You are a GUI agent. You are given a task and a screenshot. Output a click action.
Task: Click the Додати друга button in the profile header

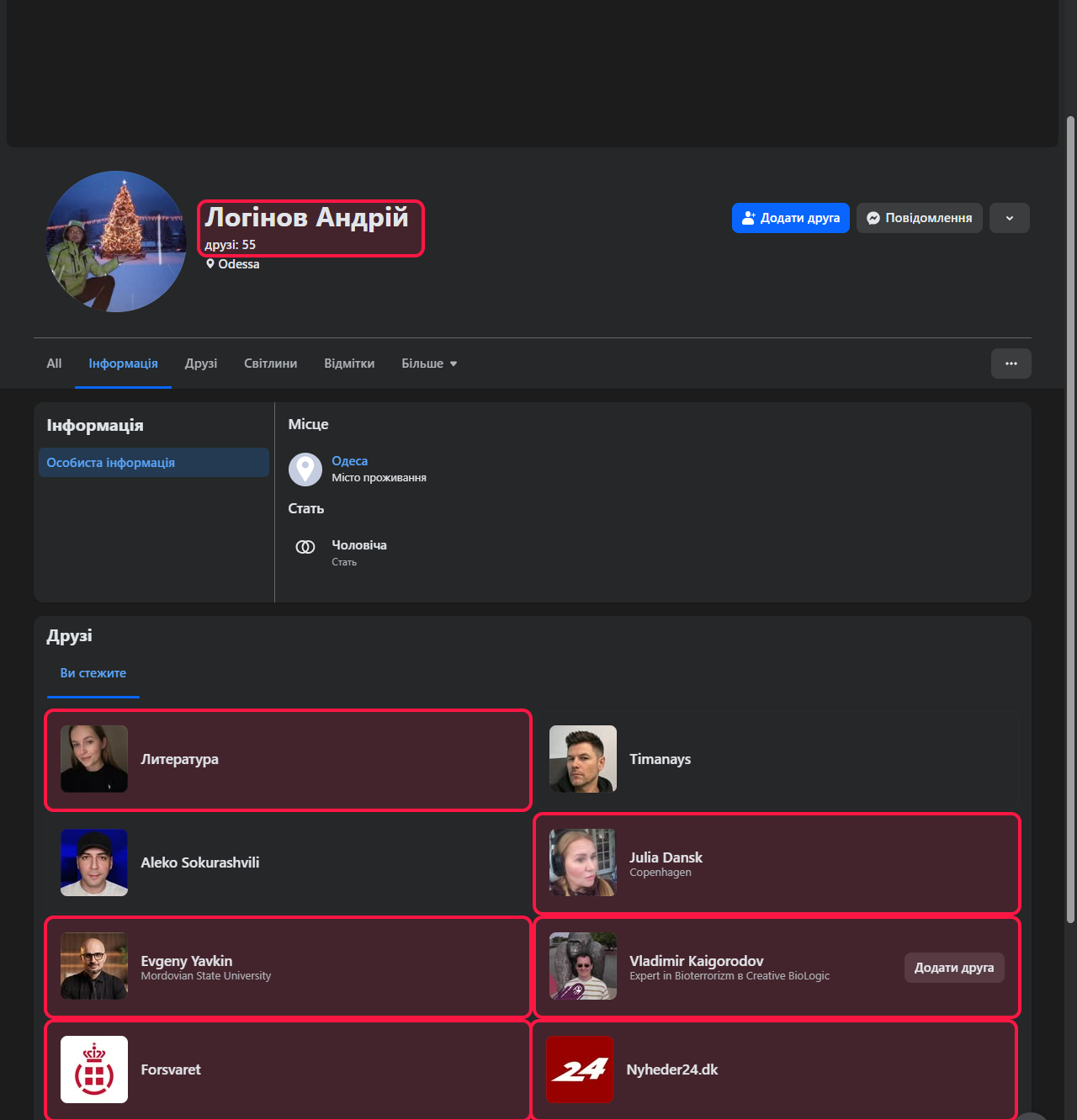791,218
